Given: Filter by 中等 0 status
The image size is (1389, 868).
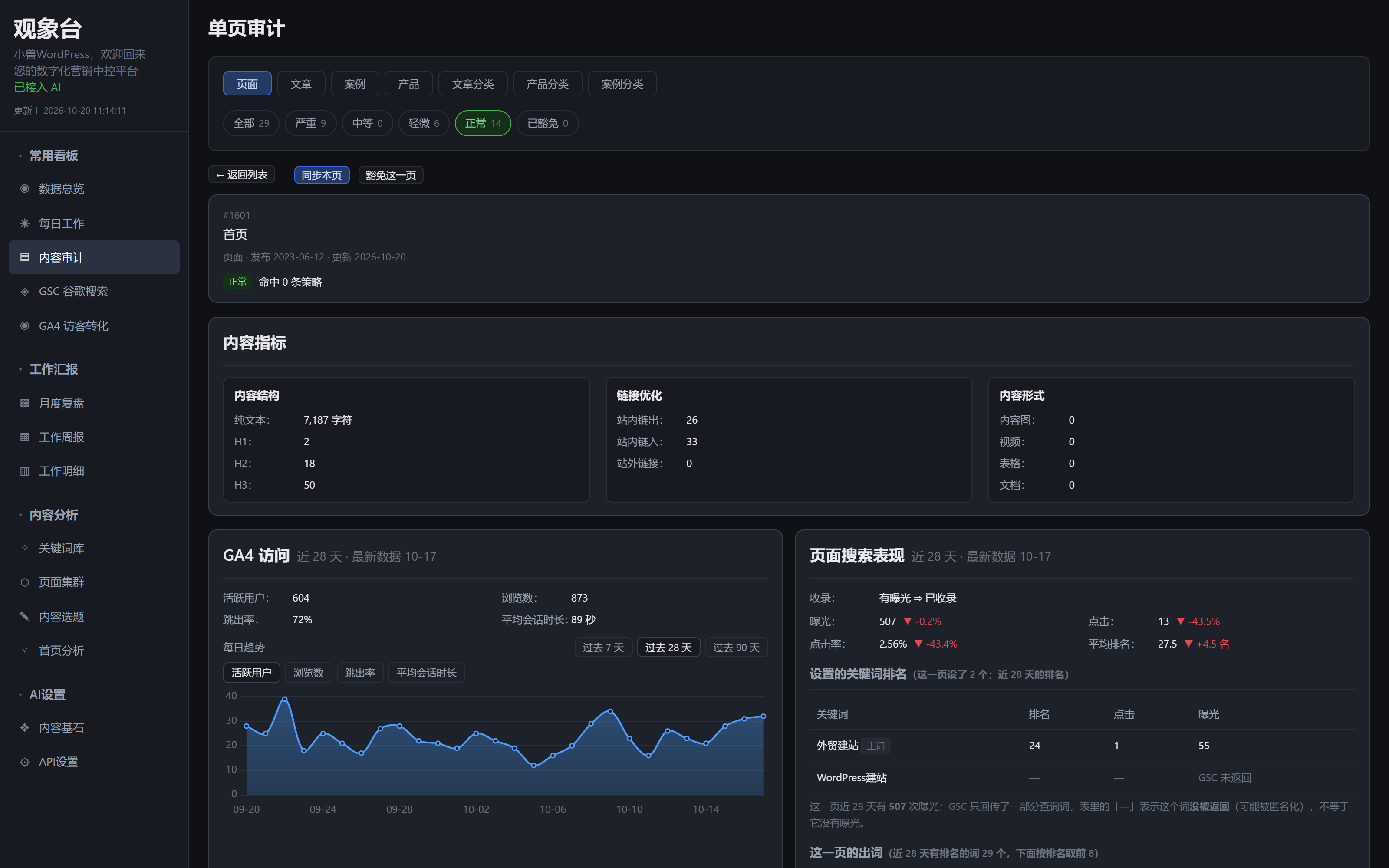Looking at the screenshot, I should click(367, 123).
